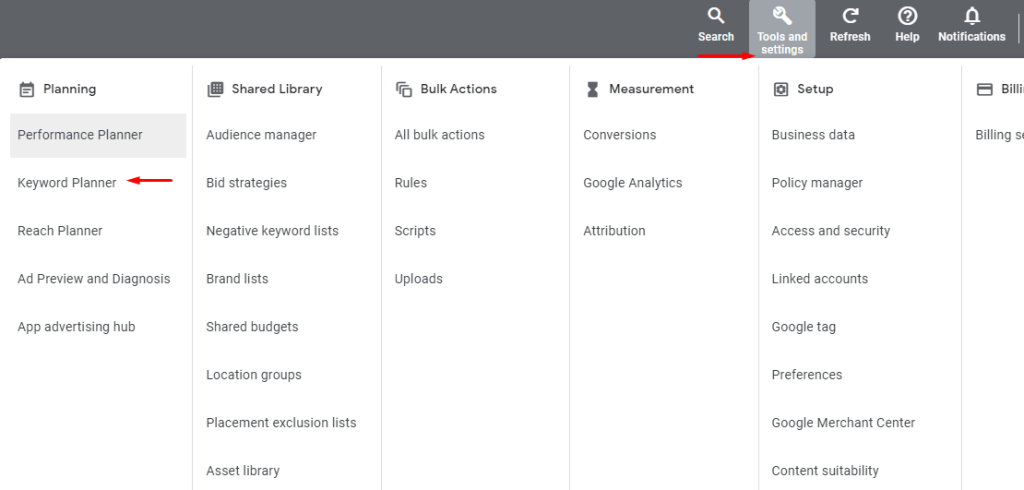The width and height of the screenshot is (1024, 490).
Task: Click the Measurement hourglass icon
Action: point(592,89)
